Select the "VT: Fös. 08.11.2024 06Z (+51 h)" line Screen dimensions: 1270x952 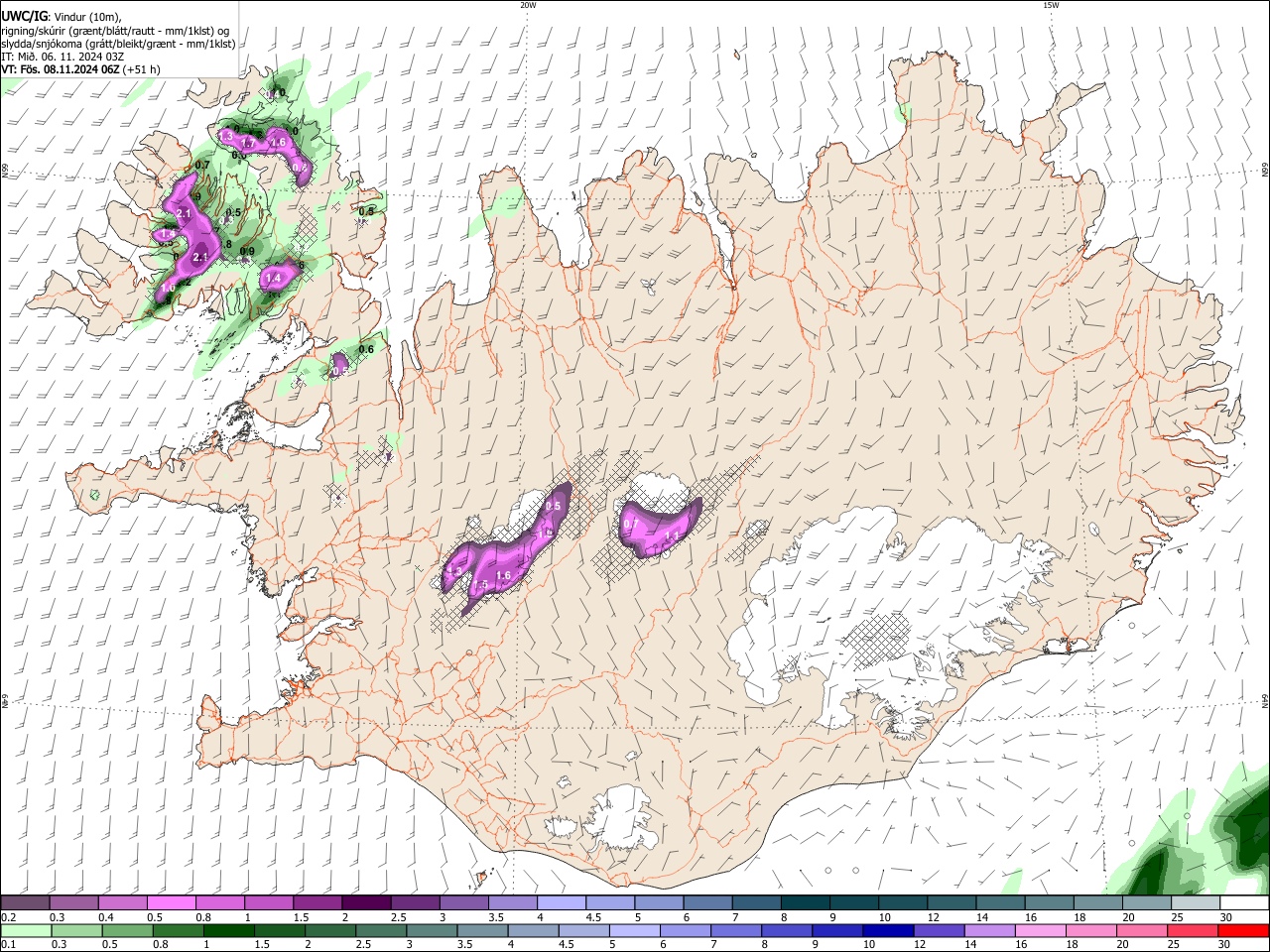tap(80, 69)
